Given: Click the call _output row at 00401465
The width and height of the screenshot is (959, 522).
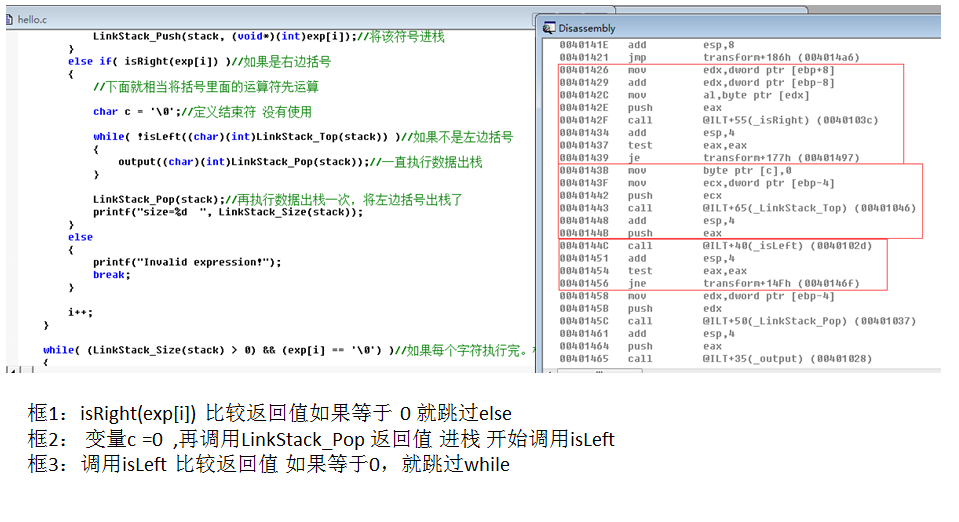Looking at the screenshot, I should tap(716, 359).
